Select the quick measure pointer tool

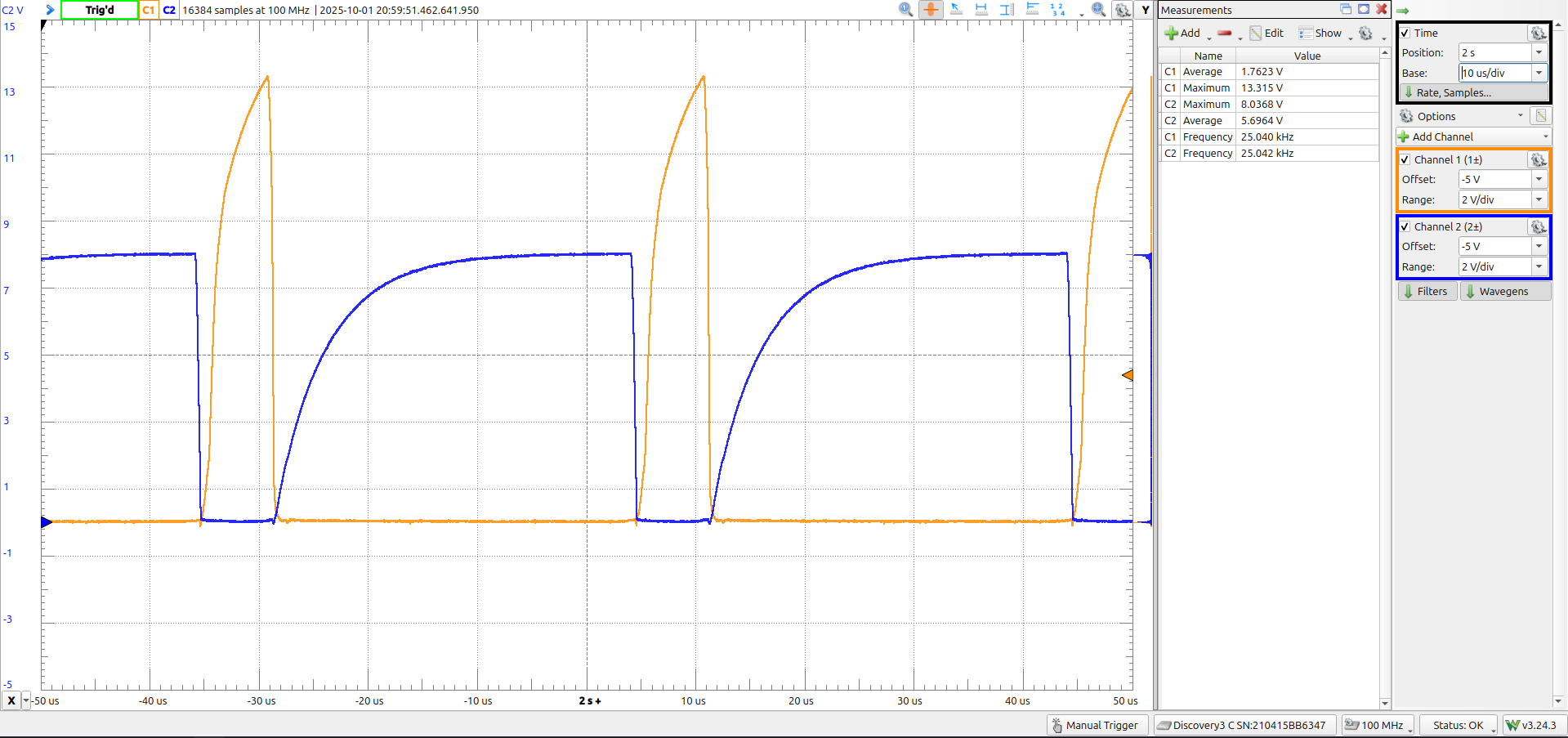[x=955, y=10]
